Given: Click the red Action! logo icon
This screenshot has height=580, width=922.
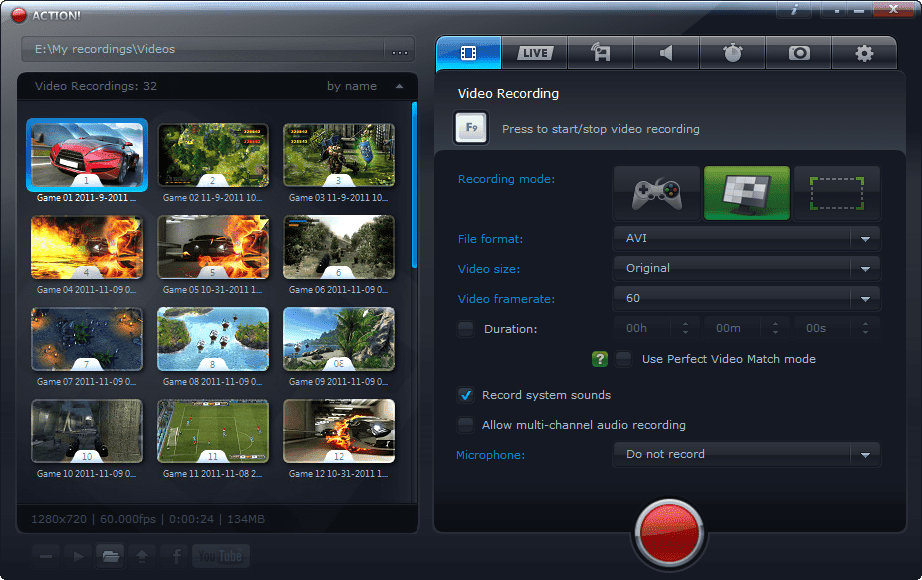Looking at the screenshot, I should tap(19, 15).
